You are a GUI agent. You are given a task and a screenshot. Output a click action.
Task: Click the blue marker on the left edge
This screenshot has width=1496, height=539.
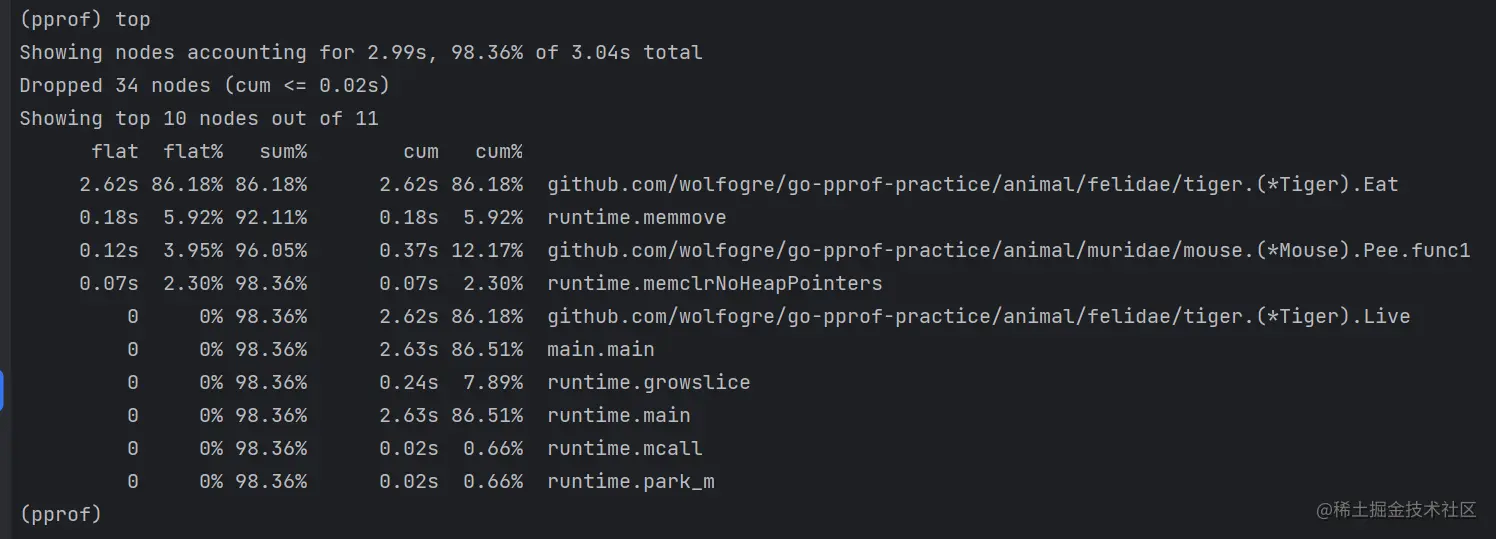point(2,389)
